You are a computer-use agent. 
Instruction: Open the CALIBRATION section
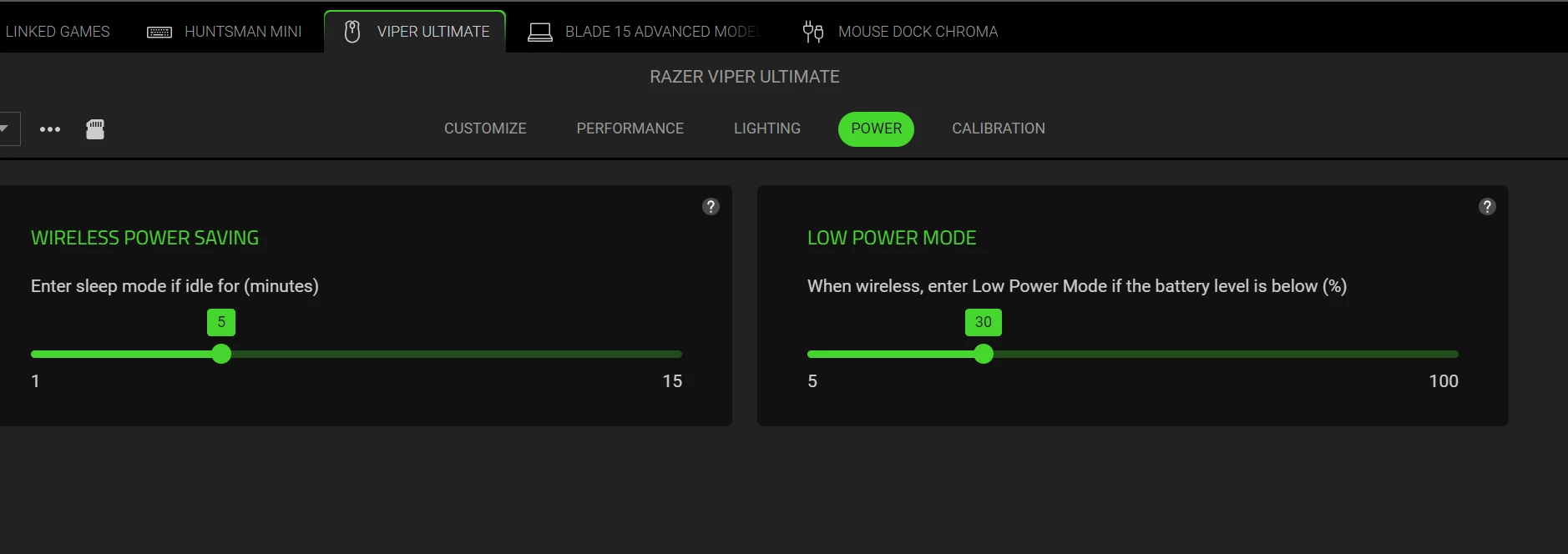(998, 128)
